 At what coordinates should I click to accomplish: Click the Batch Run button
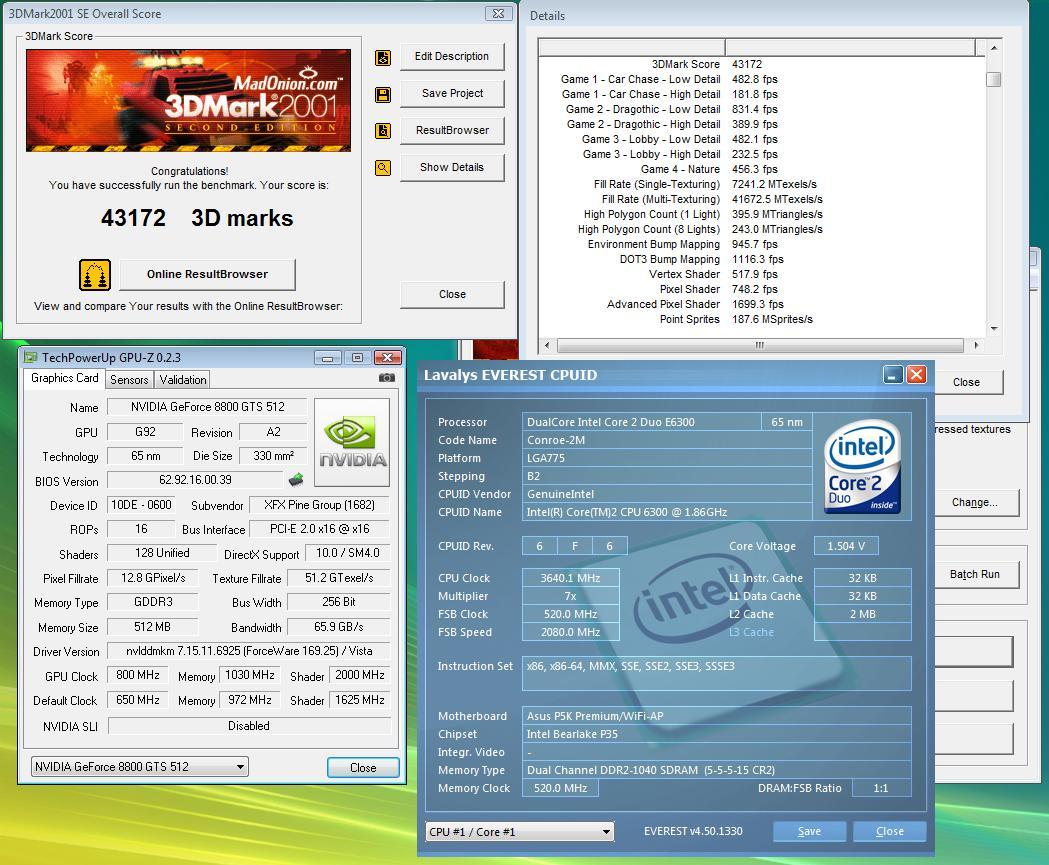tap(975, 574)
